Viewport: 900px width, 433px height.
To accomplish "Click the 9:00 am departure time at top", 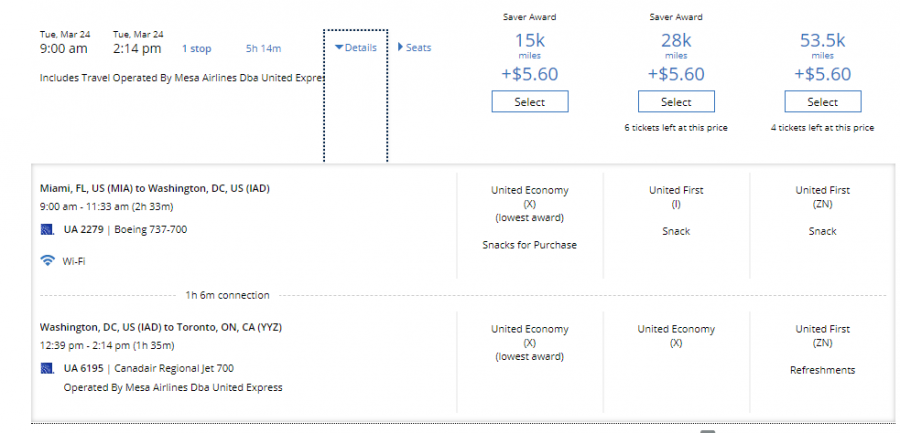I will pos(64,48).
